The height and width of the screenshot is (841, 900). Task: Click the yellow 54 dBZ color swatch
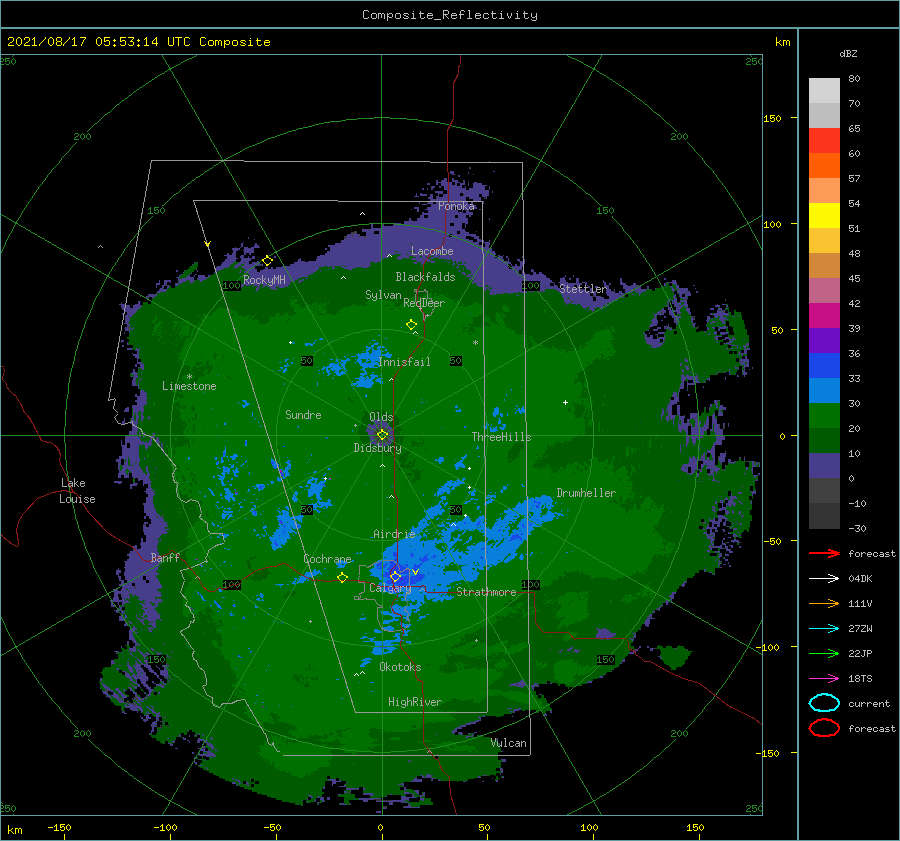[824, 215]
